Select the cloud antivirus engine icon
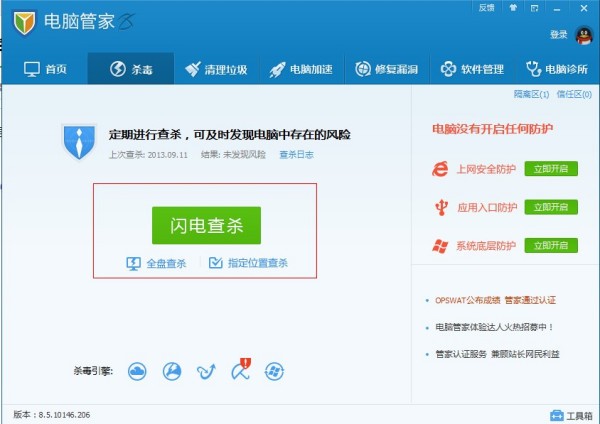Viewport: 600px width, 424px height. 137,371
